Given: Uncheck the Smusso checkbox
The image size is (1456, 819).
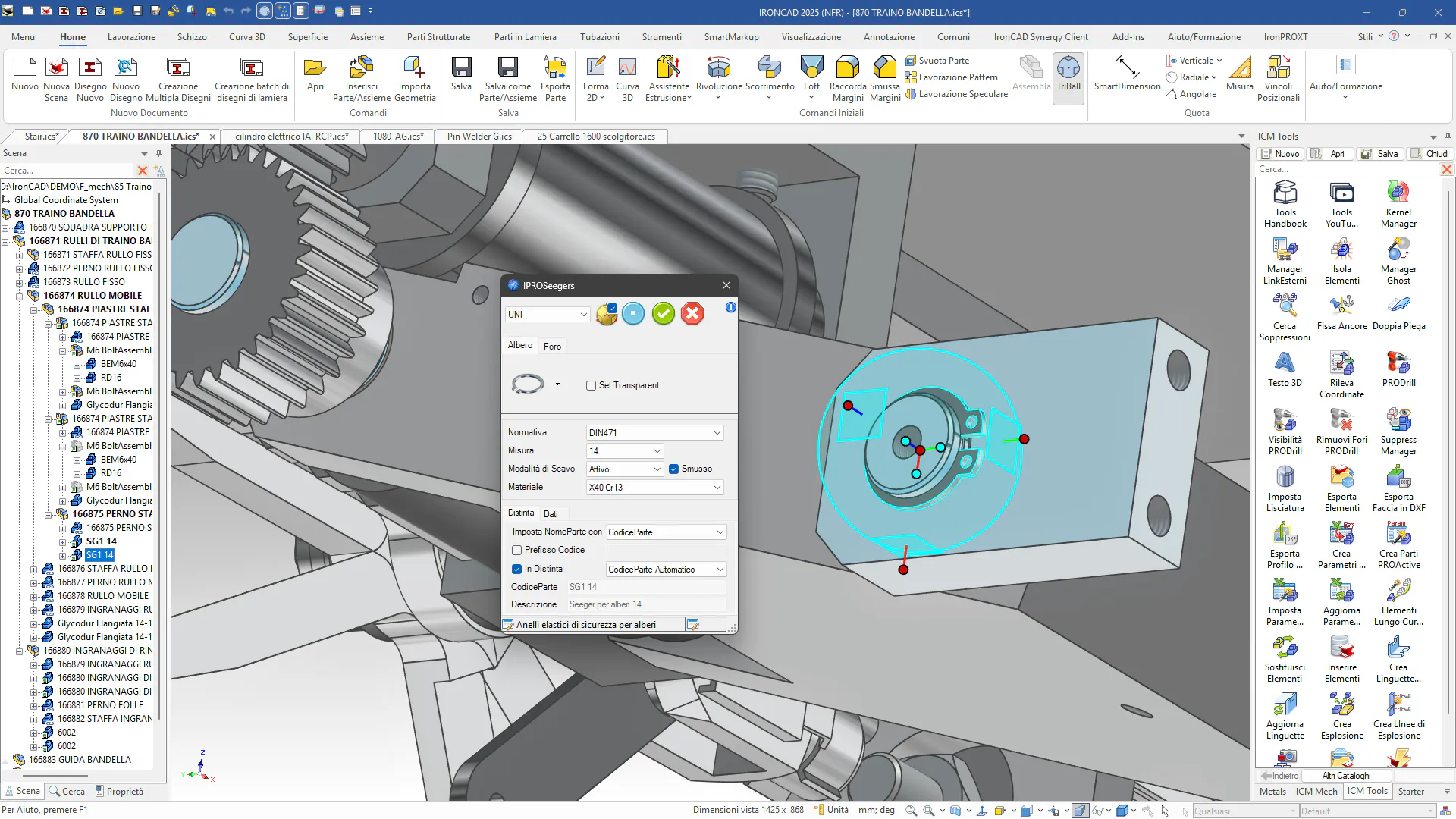Looking at the screenshot, I should [673, 469].
